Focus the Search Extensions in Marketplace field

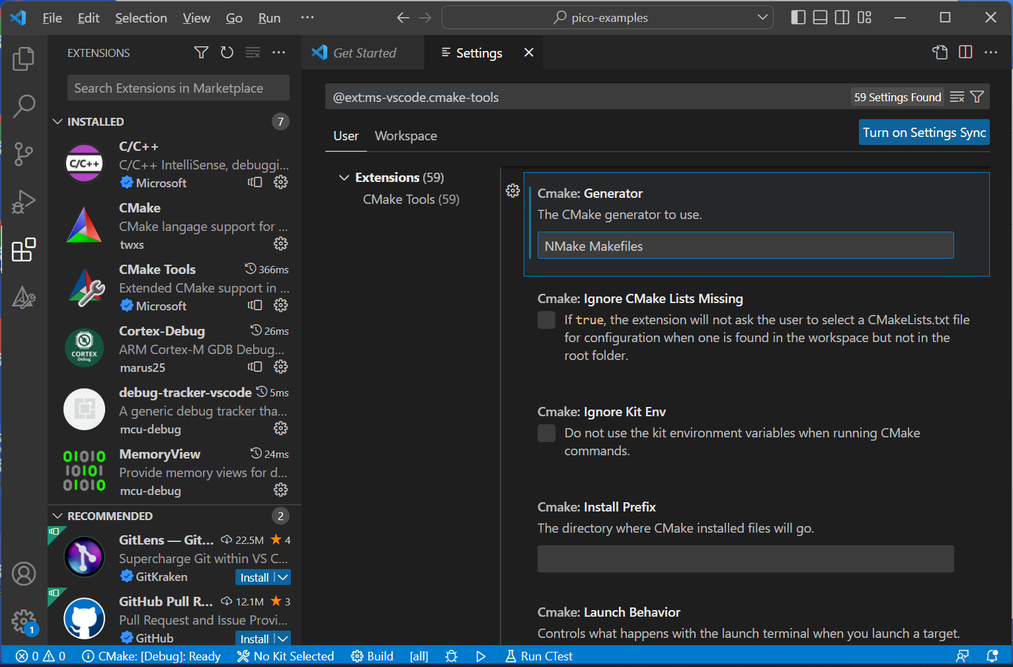pyautogui.click(x=178, y=88)
